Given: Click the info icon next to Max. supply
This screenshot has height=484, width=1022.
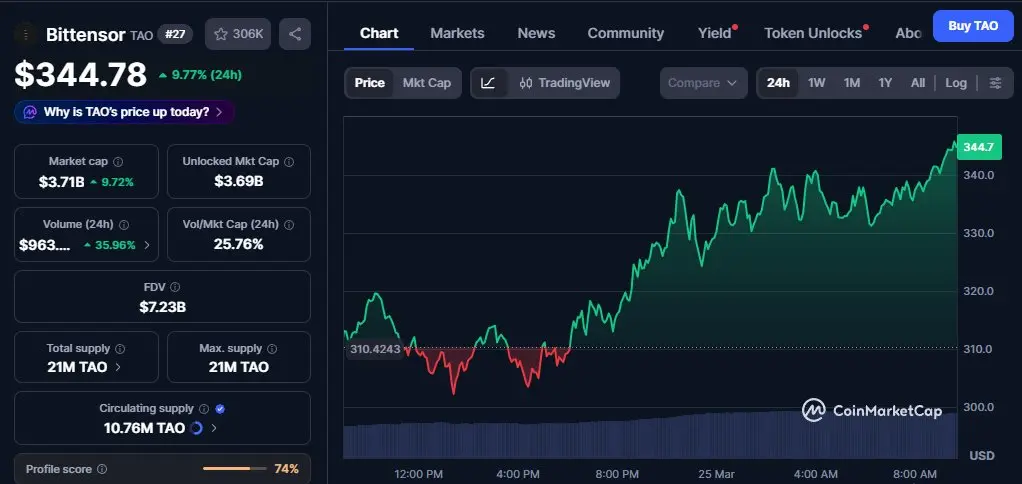Looking at the screenshot, I should (x=272, y=349).
